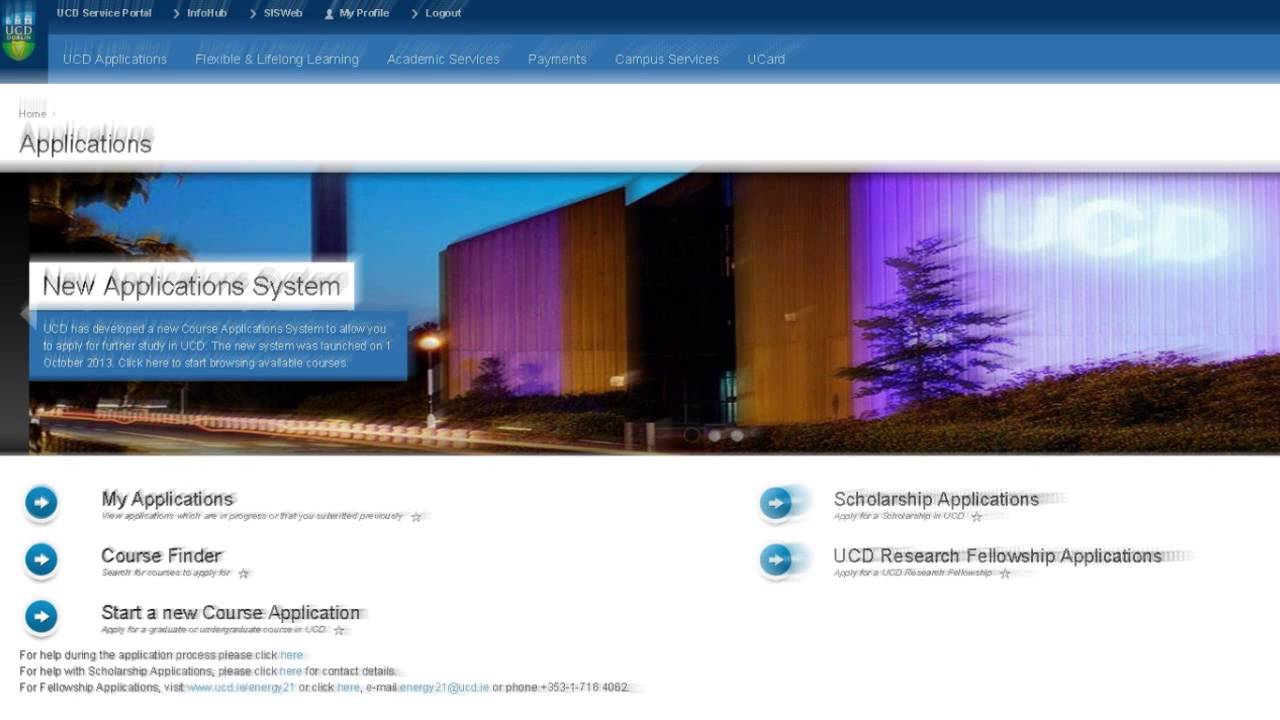Open the Campus Services menu
The width and height of the screenshot is (1280, 720).
click(667, 59)
